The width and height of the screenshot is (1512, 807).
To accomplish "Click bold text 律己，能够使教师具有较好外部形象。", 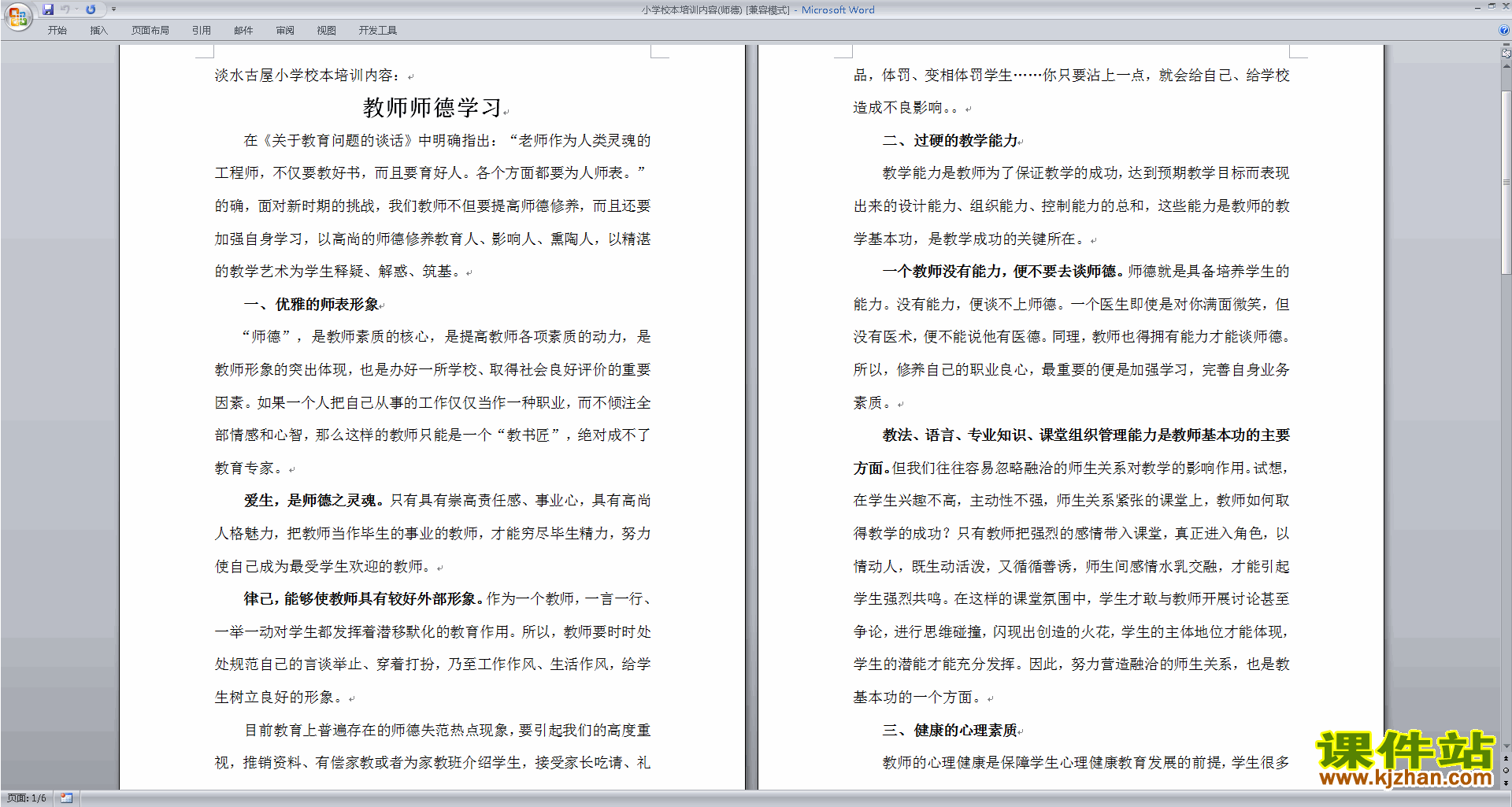I will (363, 599).
